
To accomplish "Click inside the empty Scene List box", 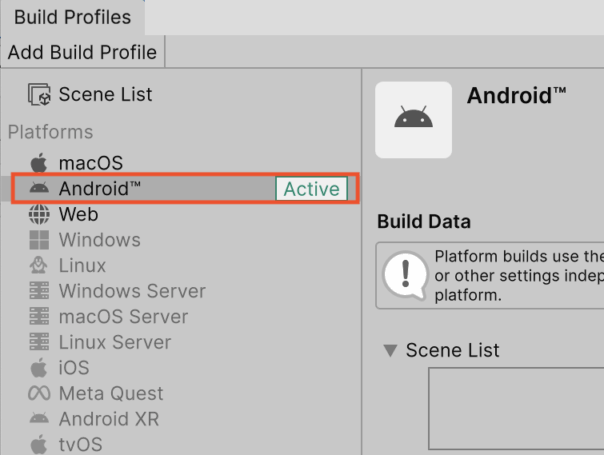I will click(515, 410).
